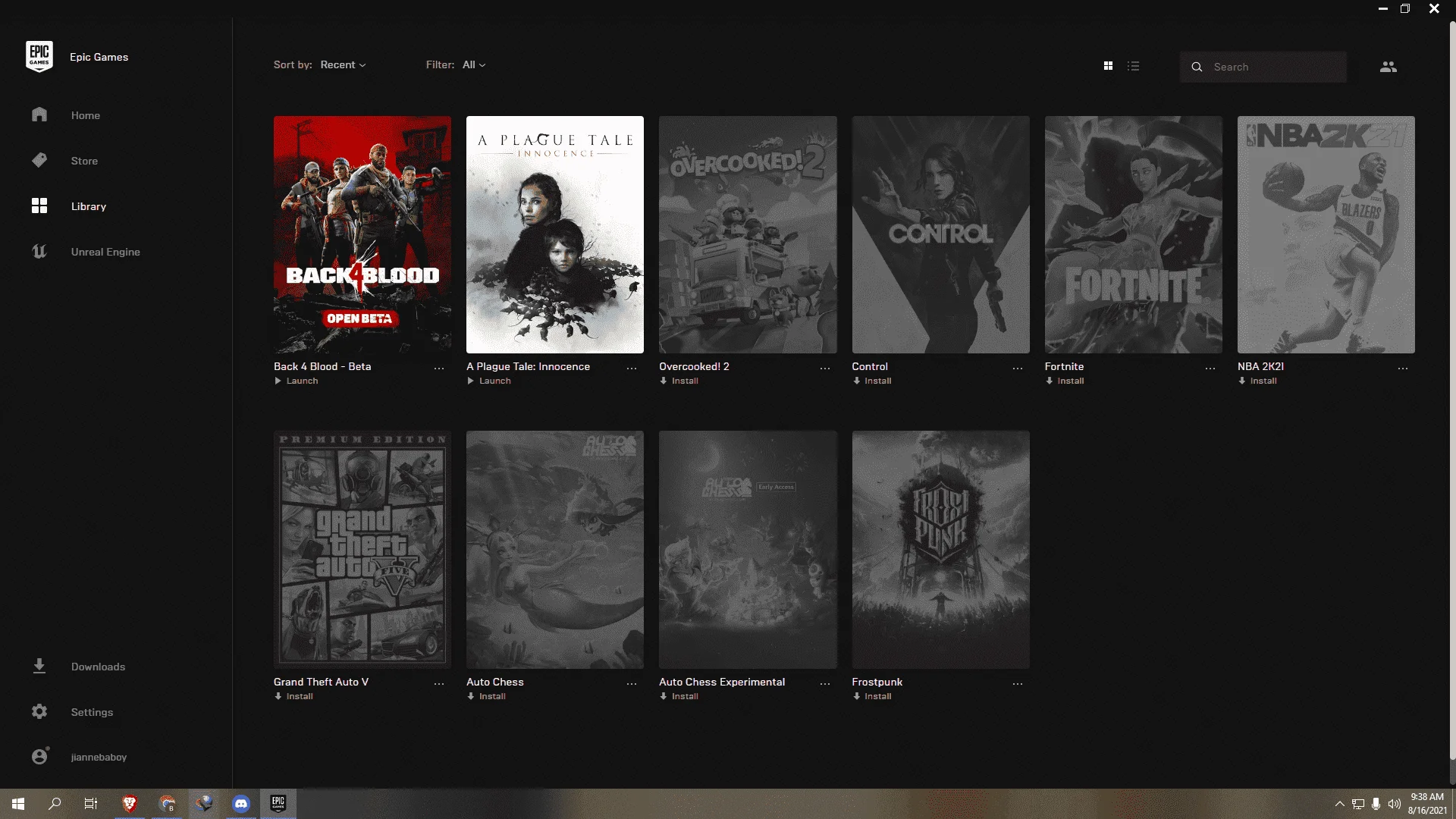
Task: Focus the library Search field
Action: 1263,67
